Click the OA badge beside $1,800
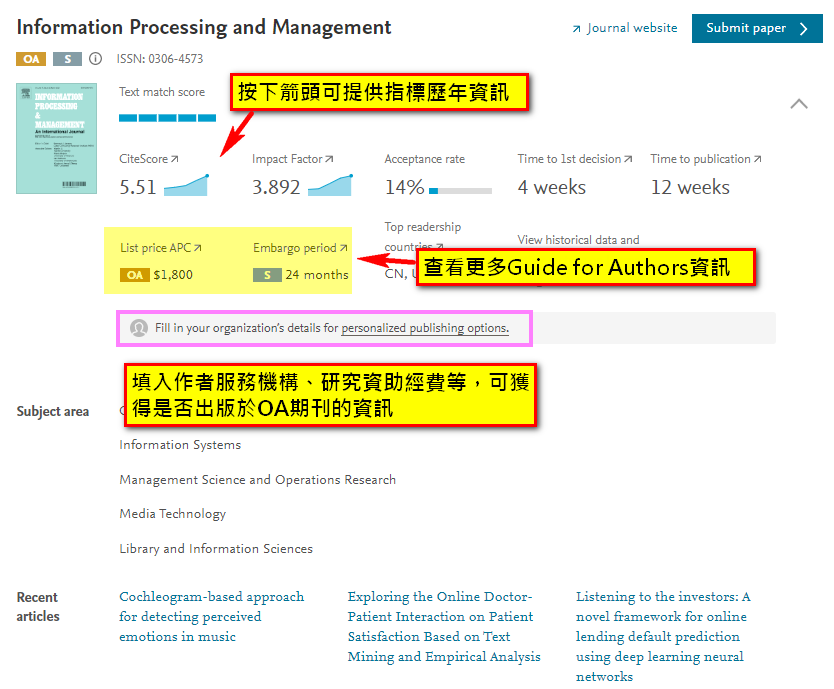This screenshot has width=834, height=689. point(135,275)
